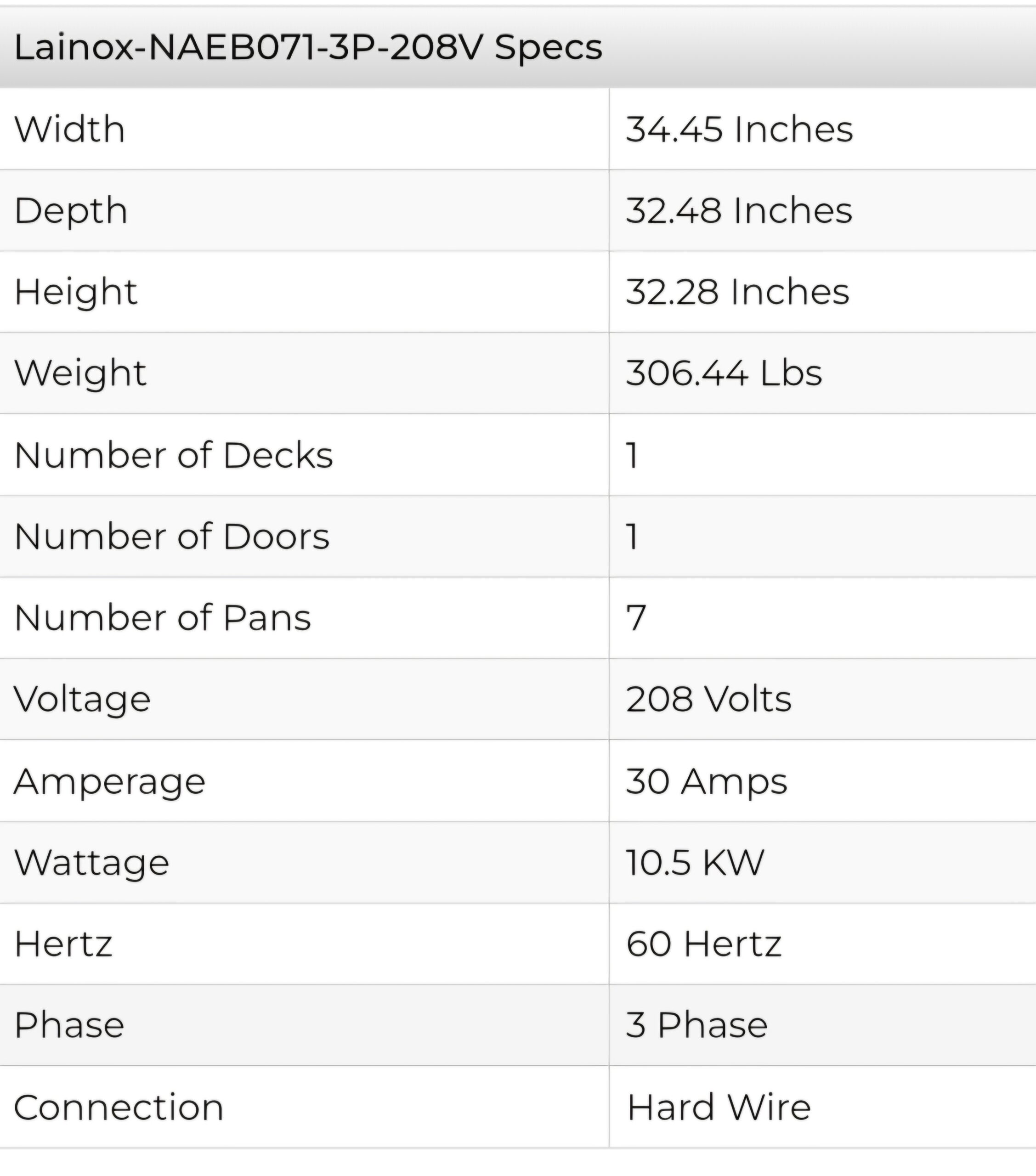Click the 32.48 Inches depth value
The image size is (1036, 1176).
tap(738, 210)
